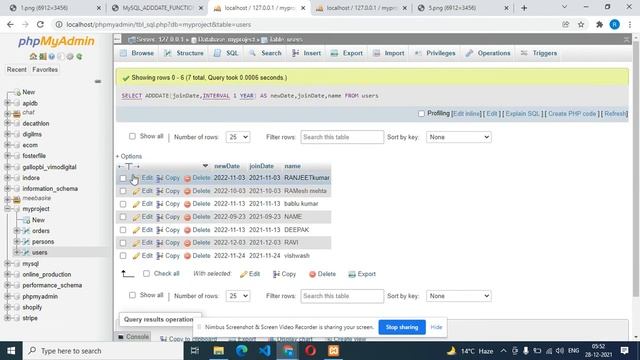Tick the Check all checkbox
The height and width of the screenshot is (360, 640).
click(146, 273)
